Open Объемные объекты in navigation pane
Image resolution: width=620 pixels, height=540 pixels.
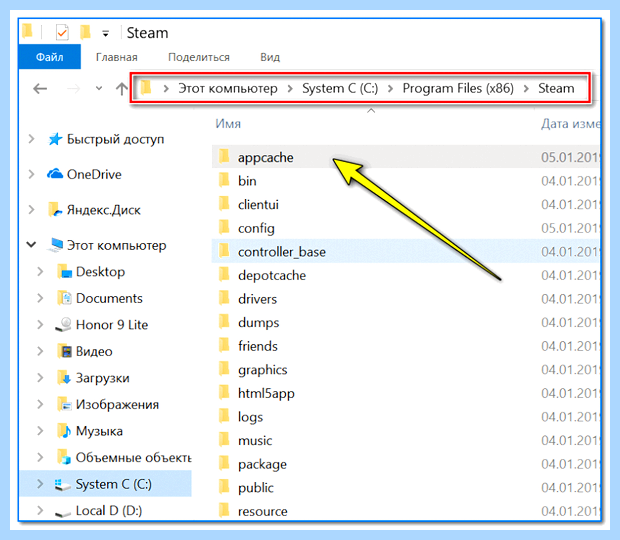[133, 457]
